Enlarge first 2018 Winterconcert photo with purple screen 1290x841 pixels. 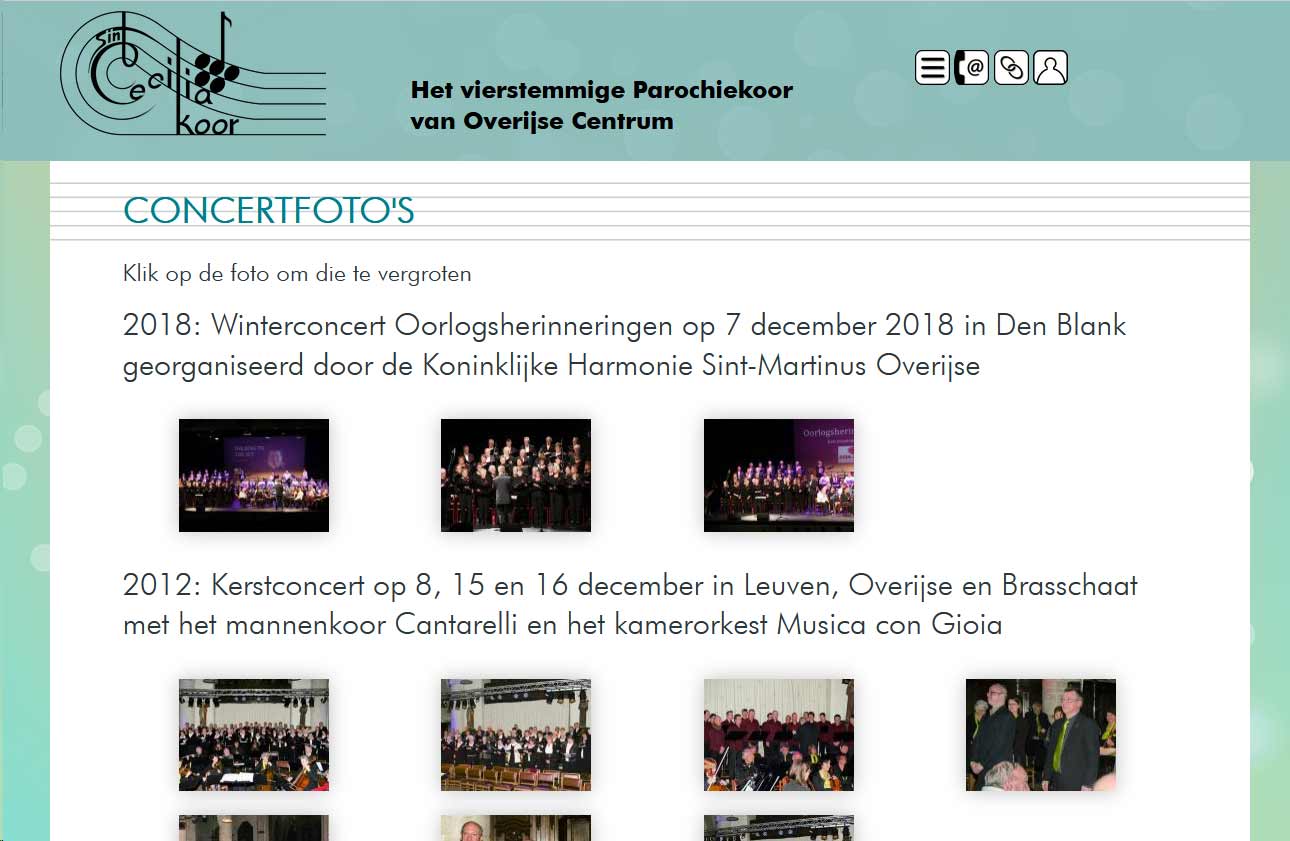click(254, 475)
